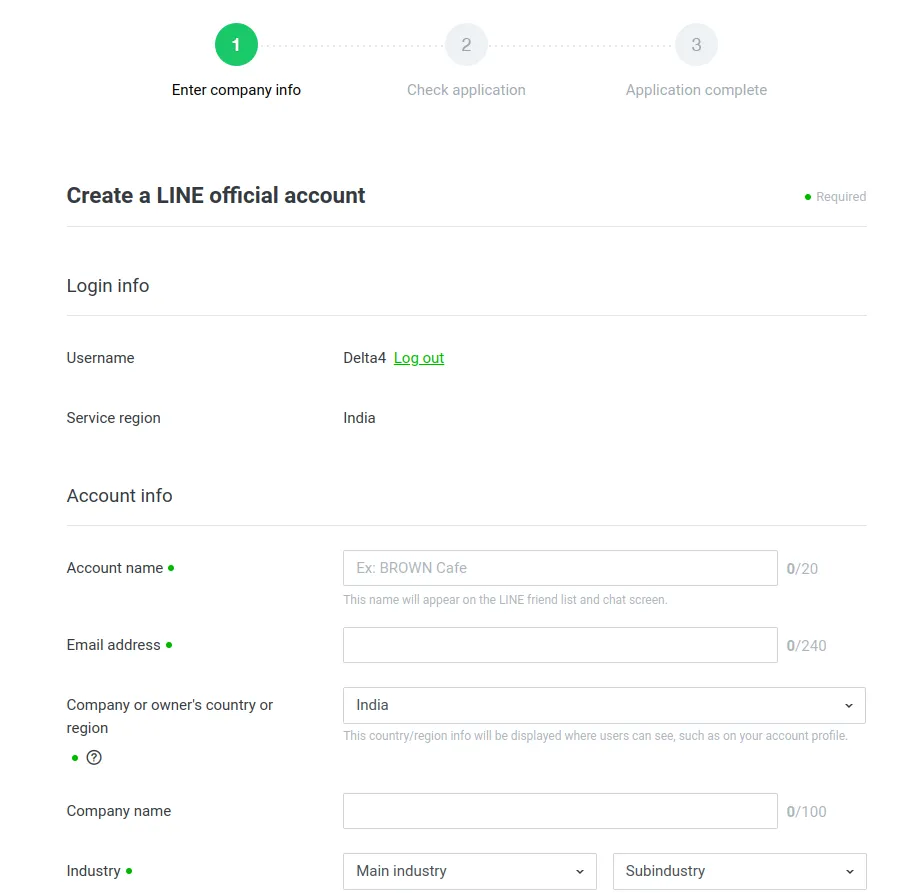Viewport: 916px width, 893px height.
Task: Click the required dot next to Account name
Action: (x=173, y=567)
